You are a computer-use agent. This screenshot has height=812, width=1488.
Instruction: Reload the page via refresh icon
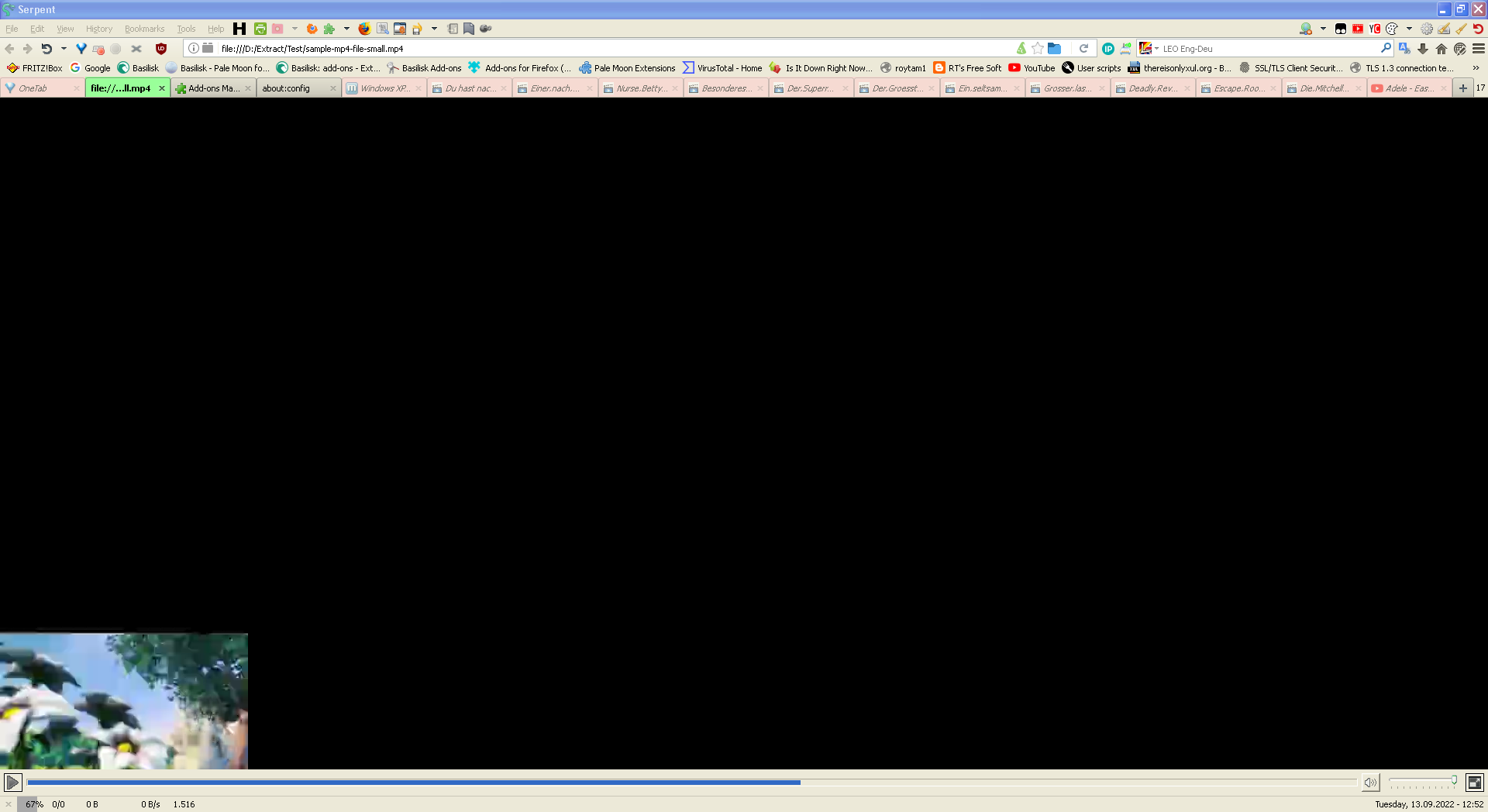(x=1083, y=48)
